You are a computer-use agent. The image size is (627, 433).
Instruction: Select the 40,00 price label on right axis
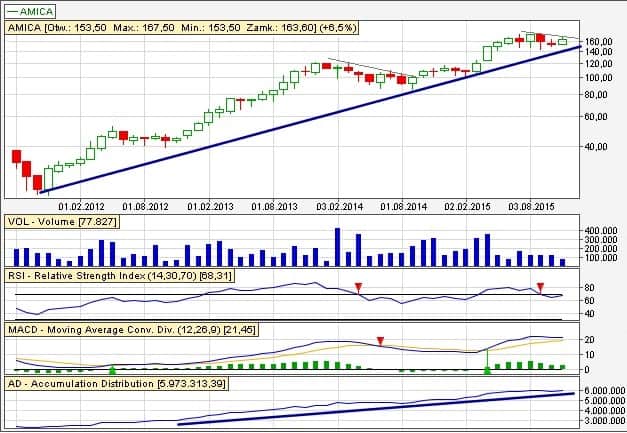coord(597,146)
